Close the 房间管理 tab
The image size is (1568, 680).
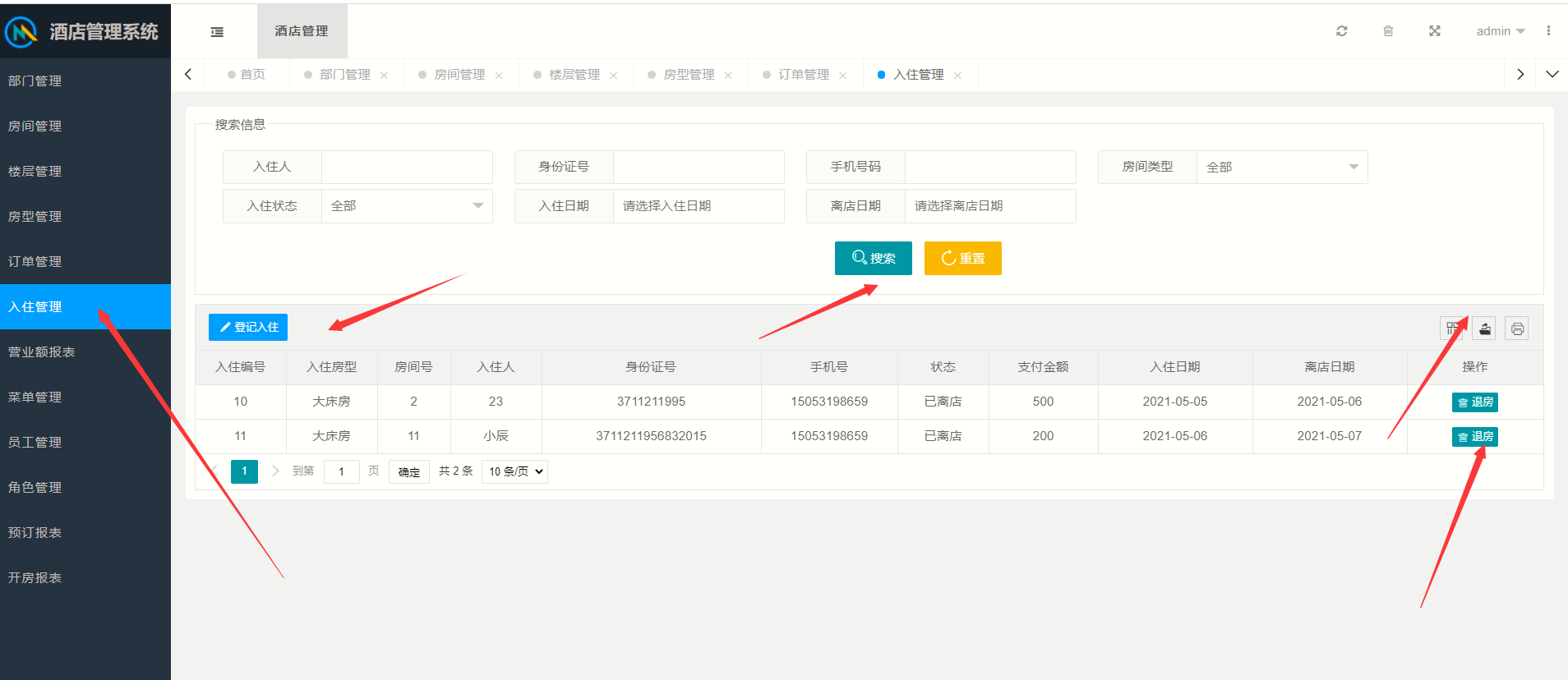tap(499, 76)
